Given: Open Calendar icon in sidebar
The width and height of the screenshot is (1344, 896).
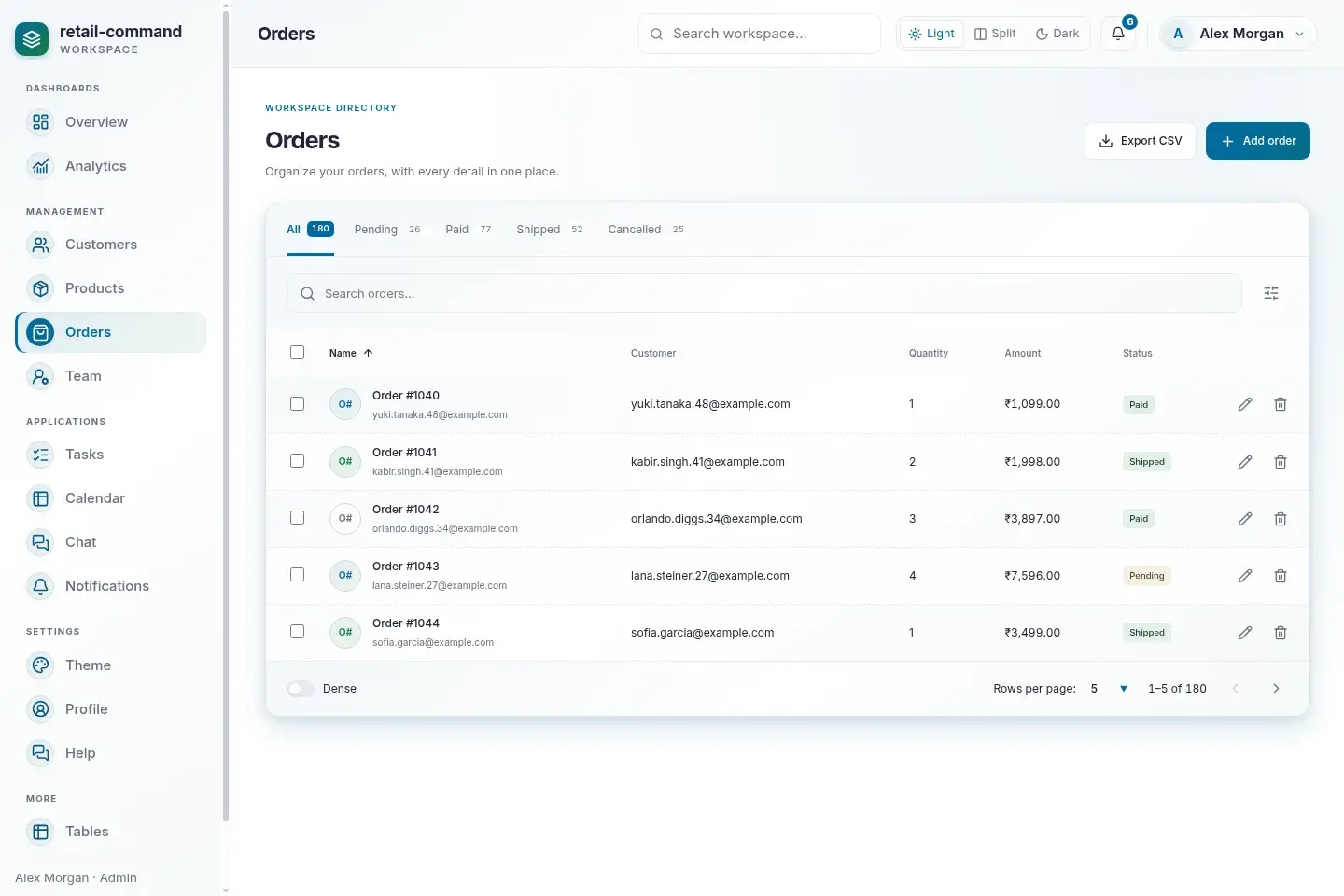Looking at the screenshot, I should (x=40, y=498).
